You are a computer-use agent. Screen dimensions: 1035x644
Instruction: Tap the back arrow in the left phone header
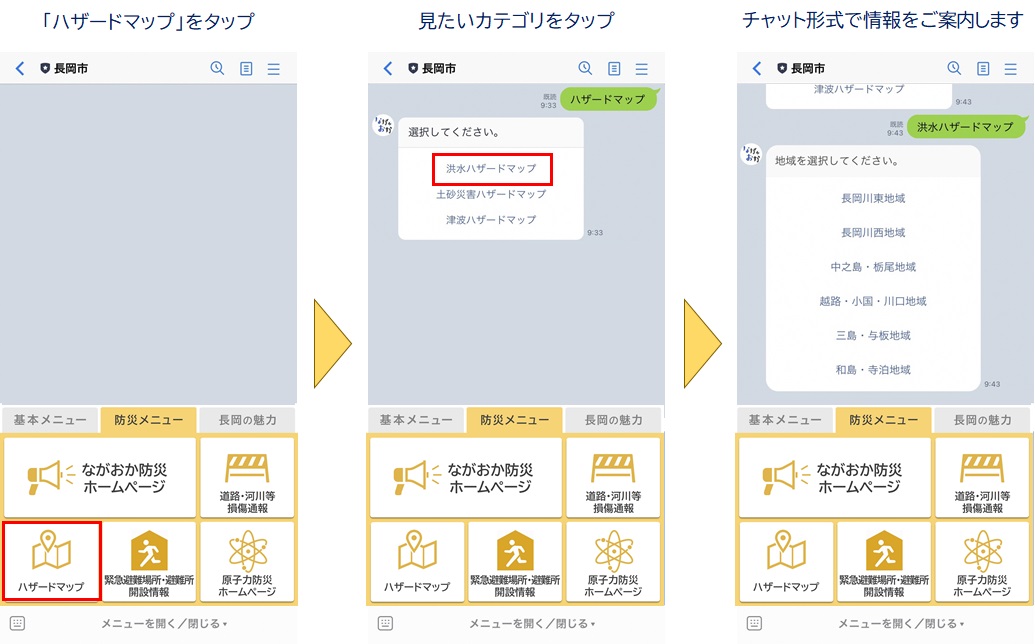(x=20, y=69)
